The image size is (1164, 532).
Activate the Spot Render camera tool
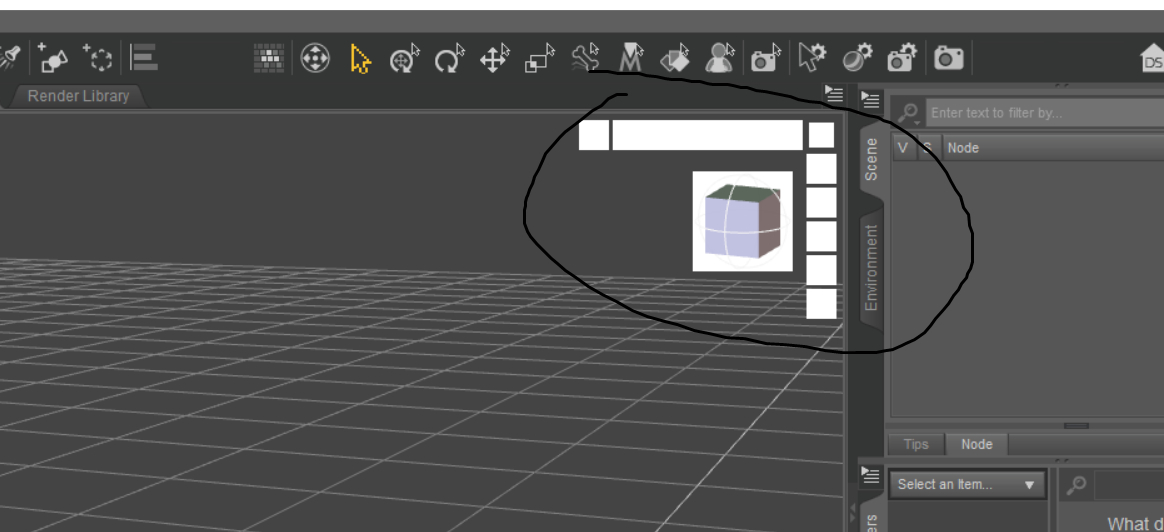point(765,58)
